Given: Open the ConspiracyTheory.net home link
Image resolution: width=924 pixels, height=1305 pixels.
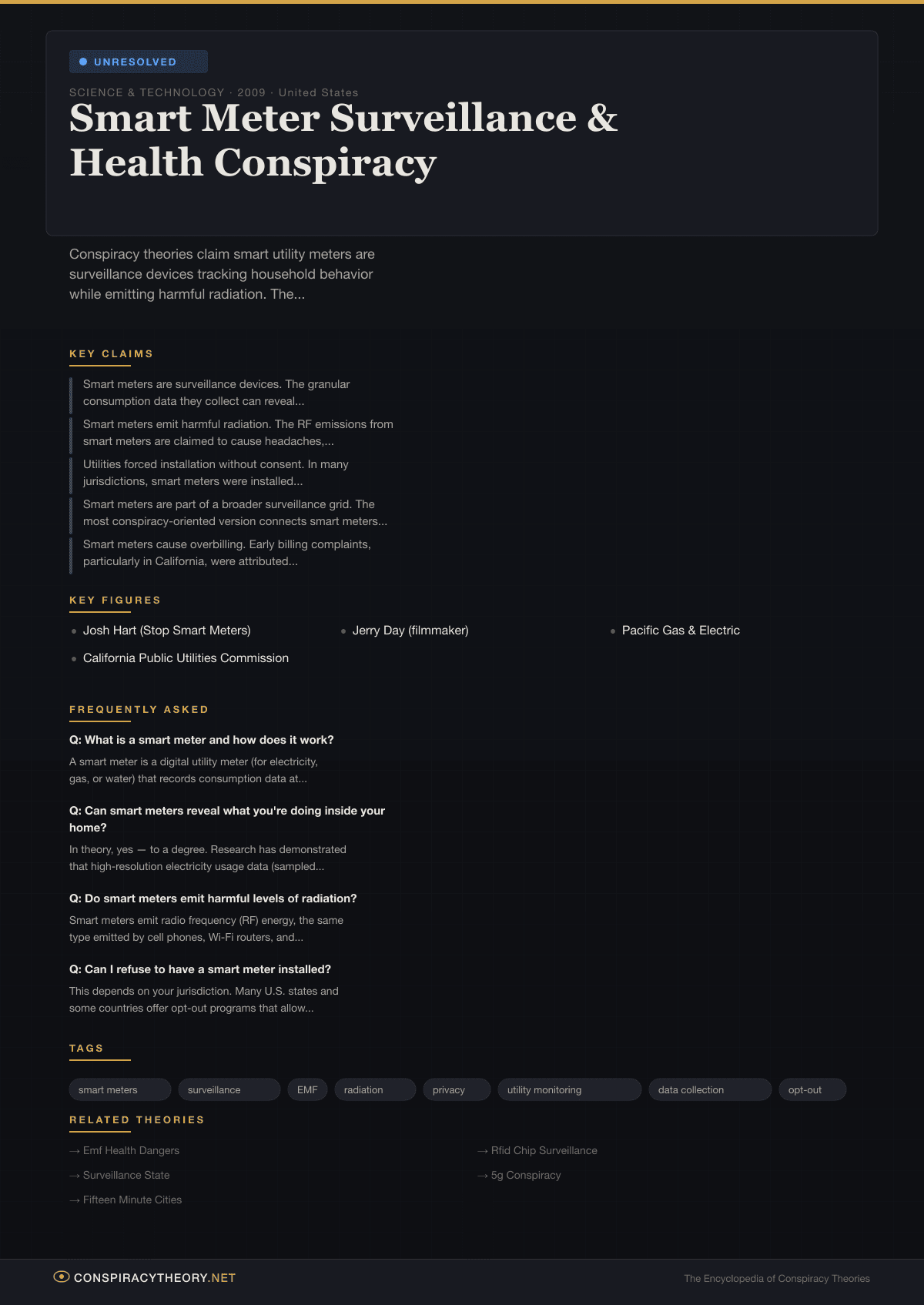Looking at the screenshot, I should [x=154, y=1278].
